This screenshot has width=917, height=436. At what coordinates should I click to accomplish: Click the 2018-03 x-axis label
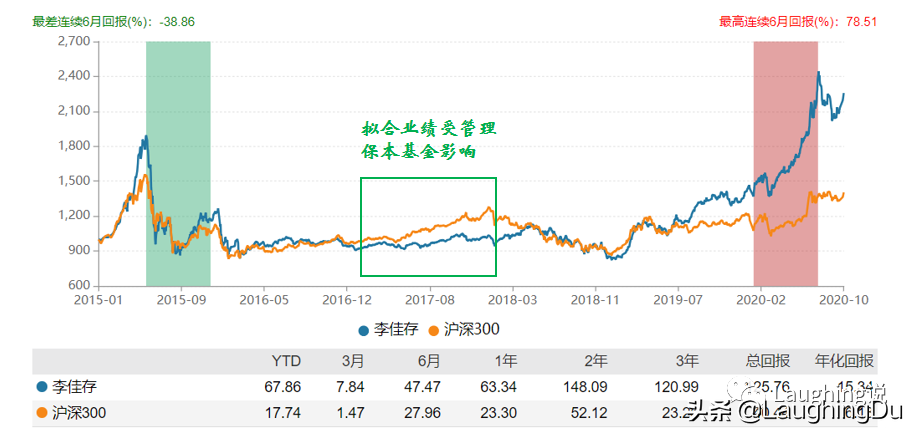click(513, 299)
